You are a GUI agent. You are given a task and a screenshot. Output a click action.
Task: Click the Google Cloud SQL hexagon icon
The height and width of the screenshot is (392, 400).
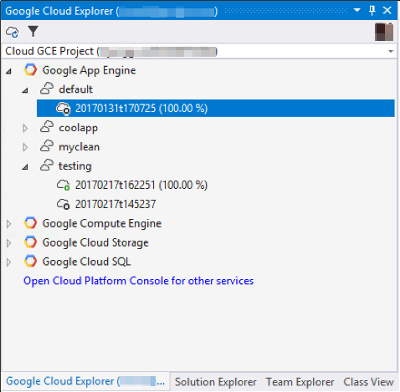coord(30,261)
